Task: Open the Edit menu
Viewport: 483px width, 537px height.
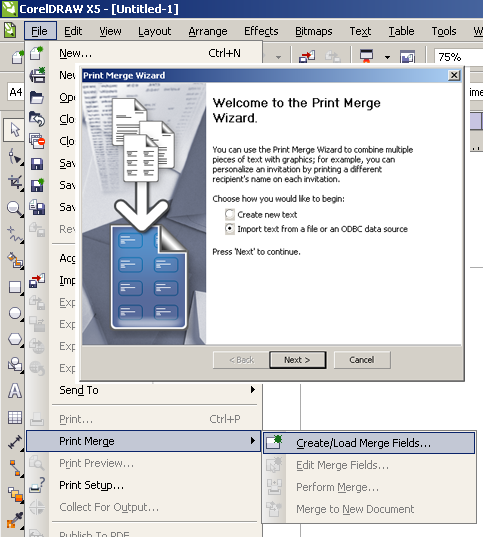Action: pyautogui.click(x=73, y=31)
